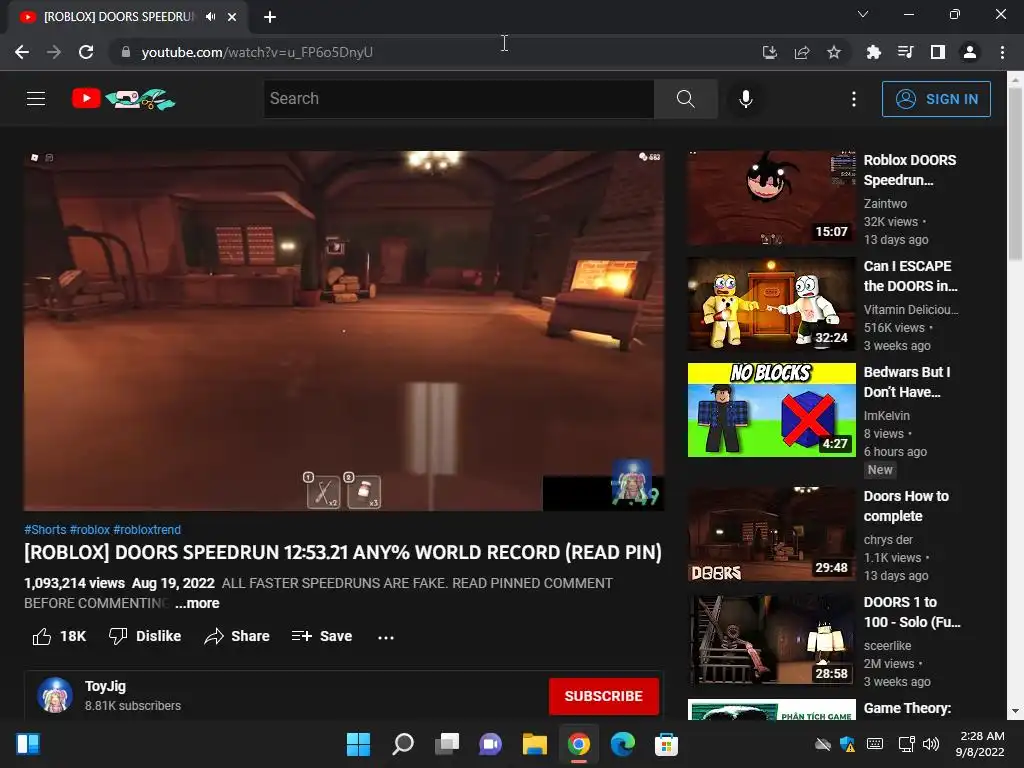Open Task View on taskbar
The image size is (1024, 768).
point(447,744)
